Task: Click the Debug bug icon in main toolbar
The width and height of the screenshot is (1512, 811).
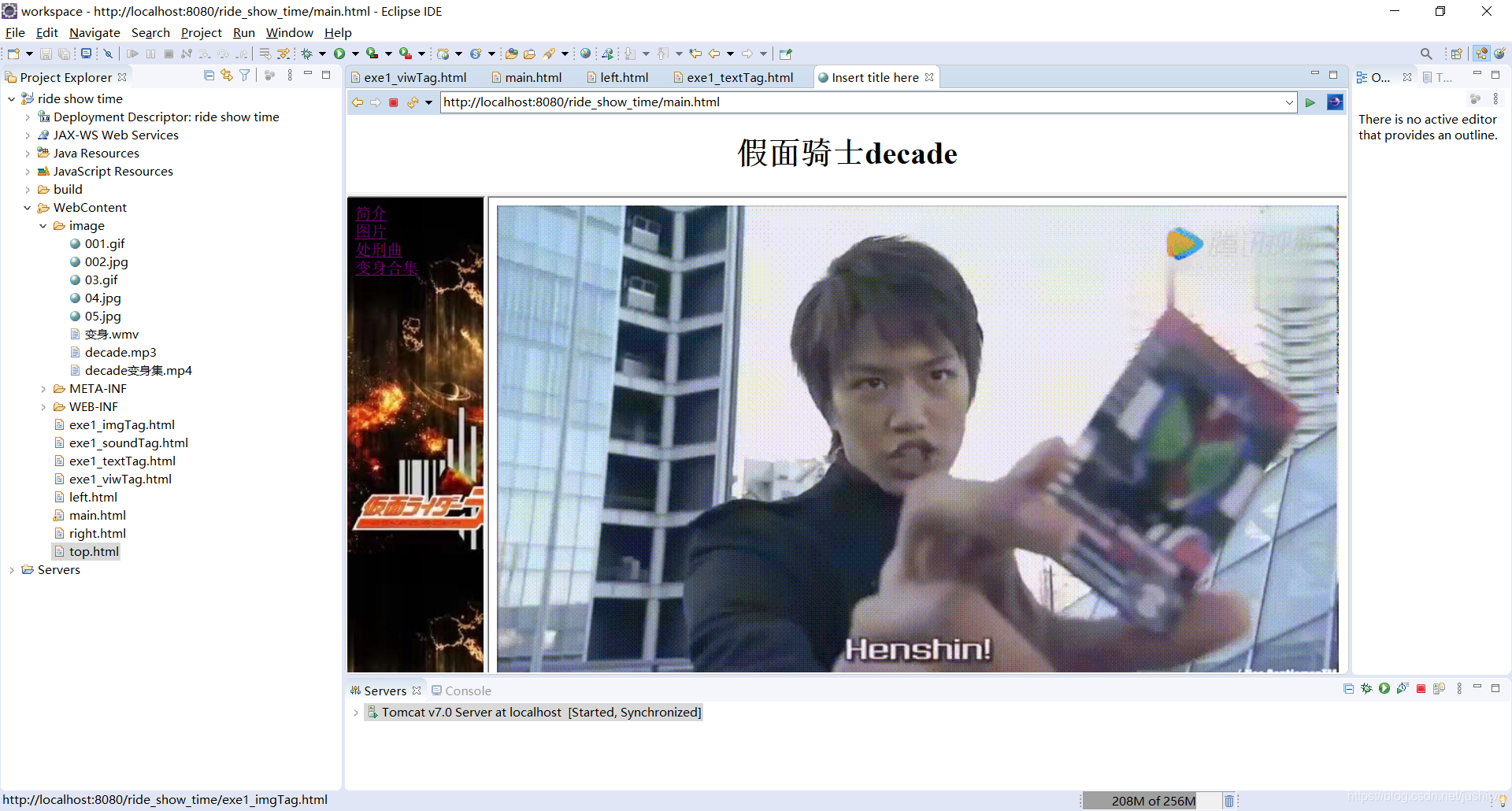Action: (x=307, y=54)
